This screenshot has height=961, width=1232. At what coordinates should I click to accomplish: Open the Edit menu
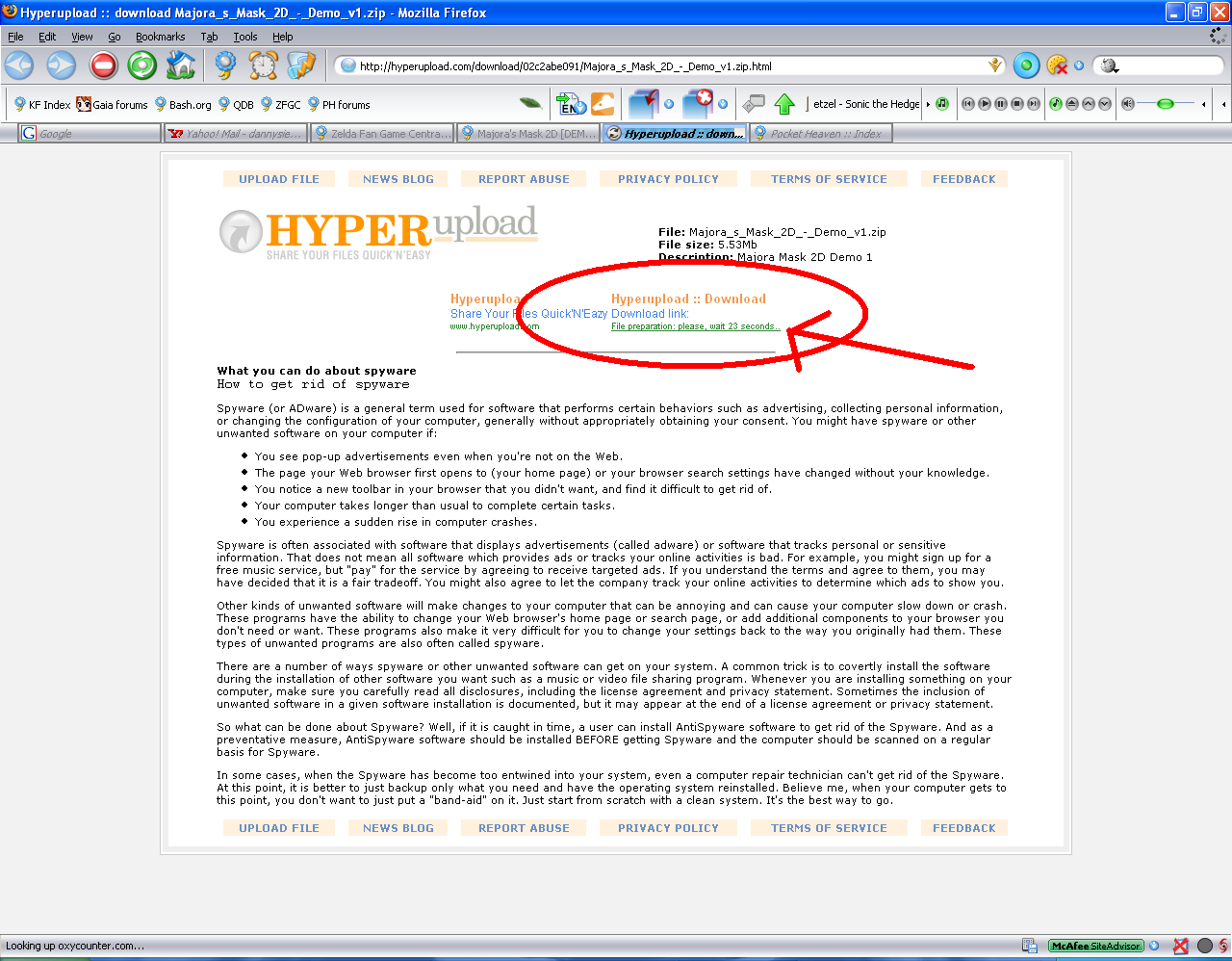(x=47, y=37)
